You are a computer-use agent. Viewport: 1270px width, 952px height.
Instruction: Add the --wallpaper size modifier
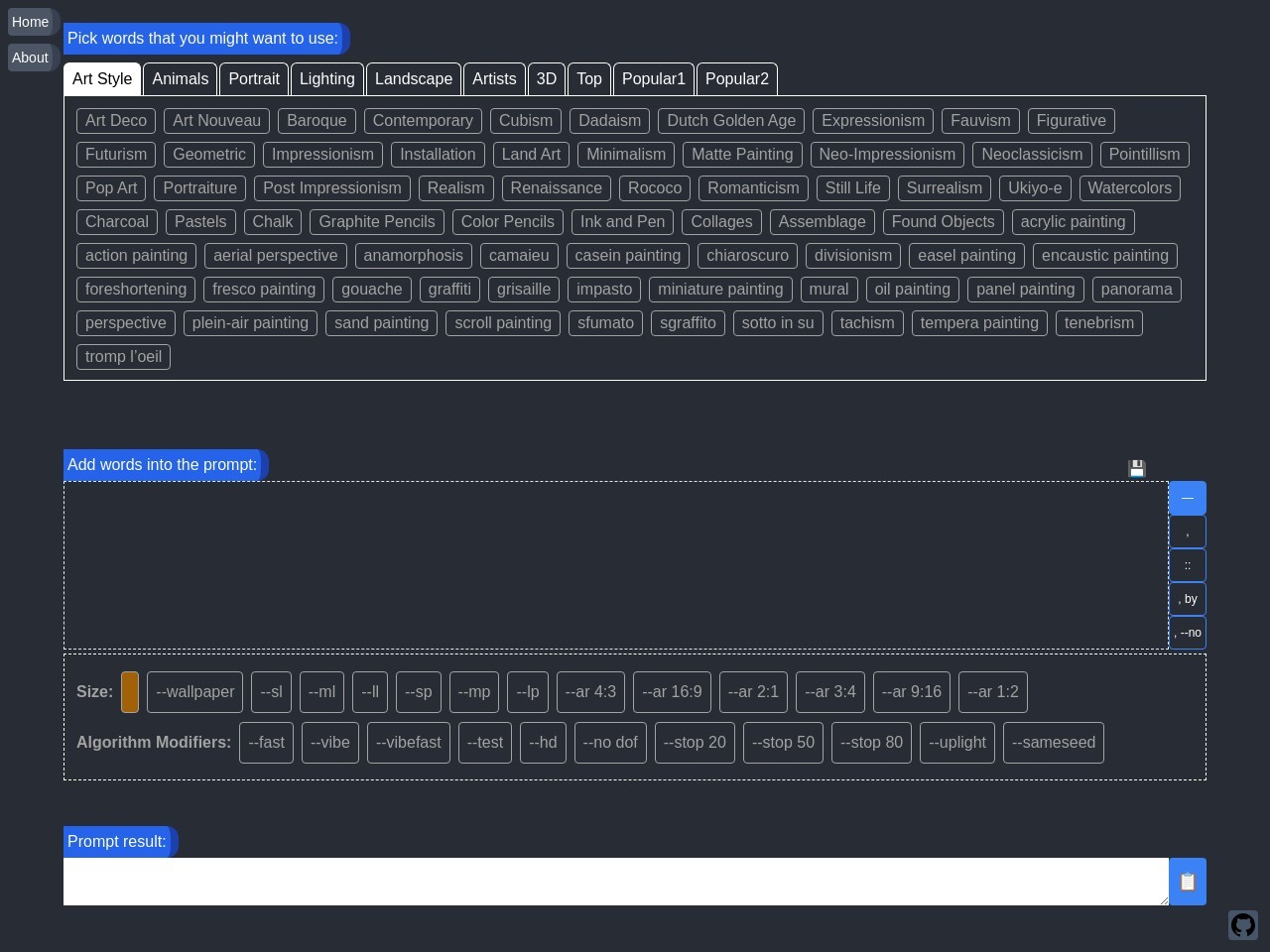pos(195,692)
